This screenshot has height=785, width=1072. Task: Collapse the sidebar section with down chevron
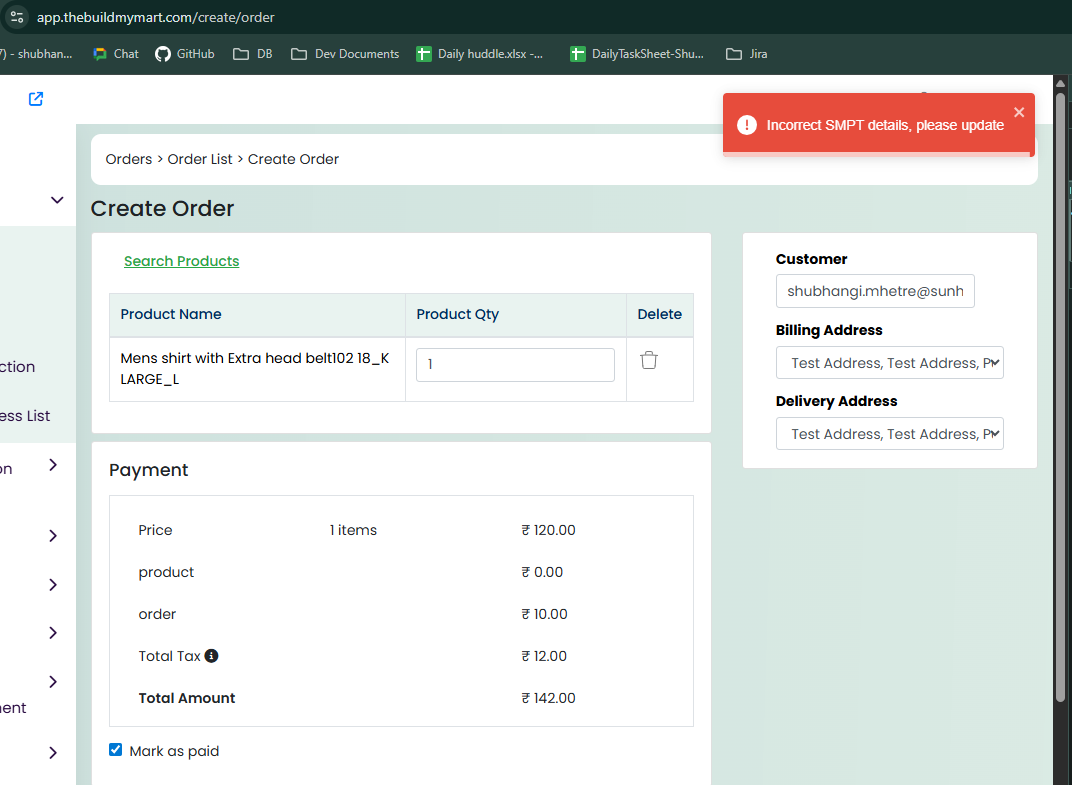(x=57, y=200)
